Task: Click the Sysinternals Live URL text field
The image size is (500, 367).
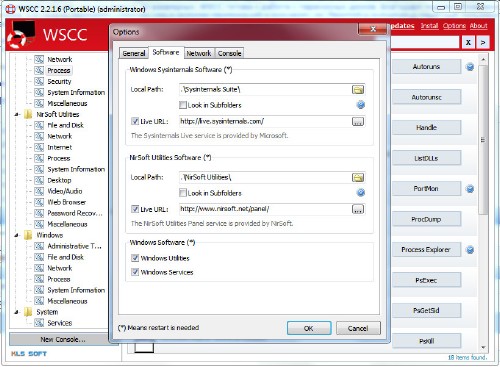Action: coord(265,122)
